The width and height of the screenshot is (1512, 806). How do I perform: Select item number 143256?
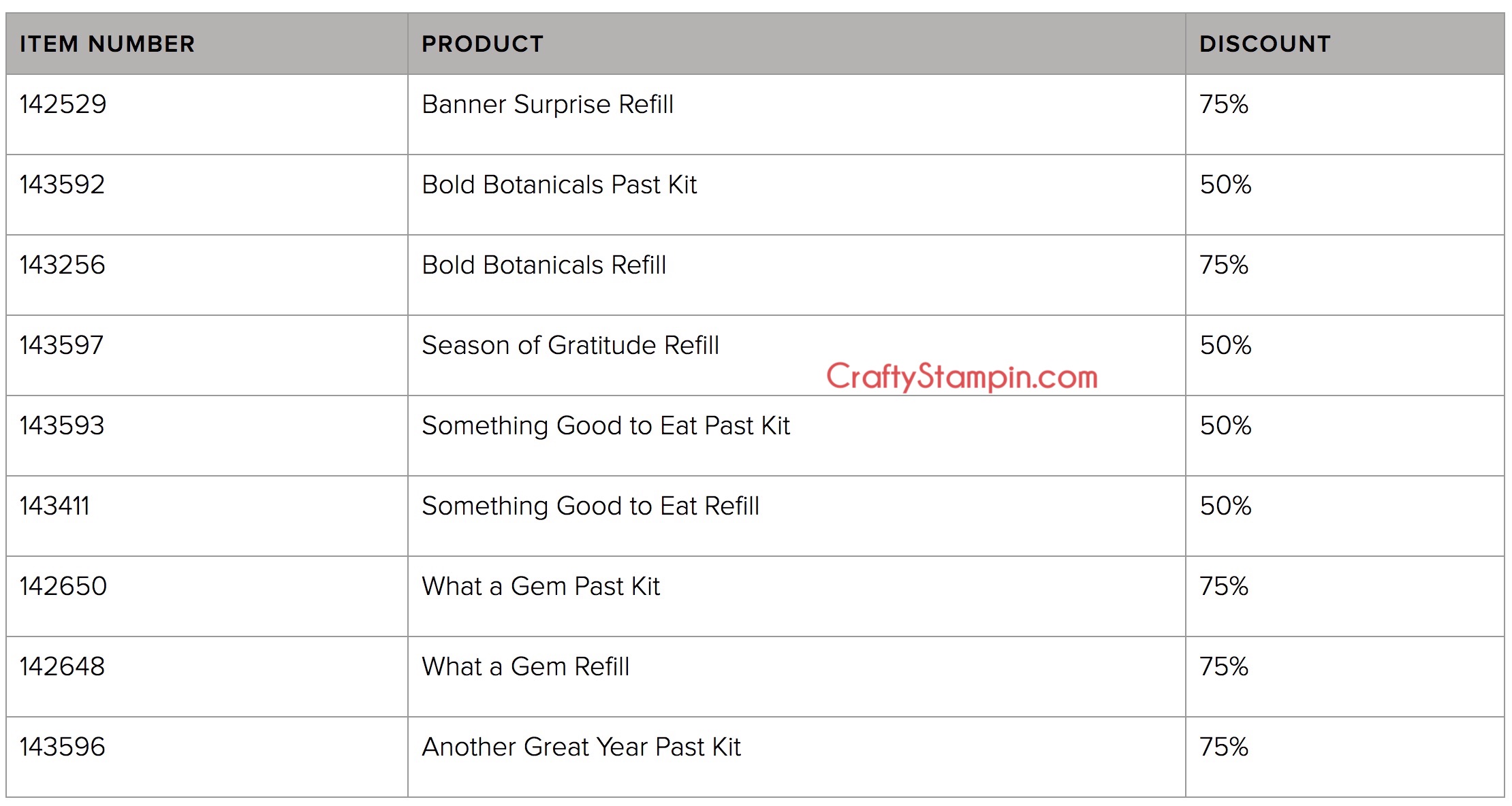[x=62, y=265]
